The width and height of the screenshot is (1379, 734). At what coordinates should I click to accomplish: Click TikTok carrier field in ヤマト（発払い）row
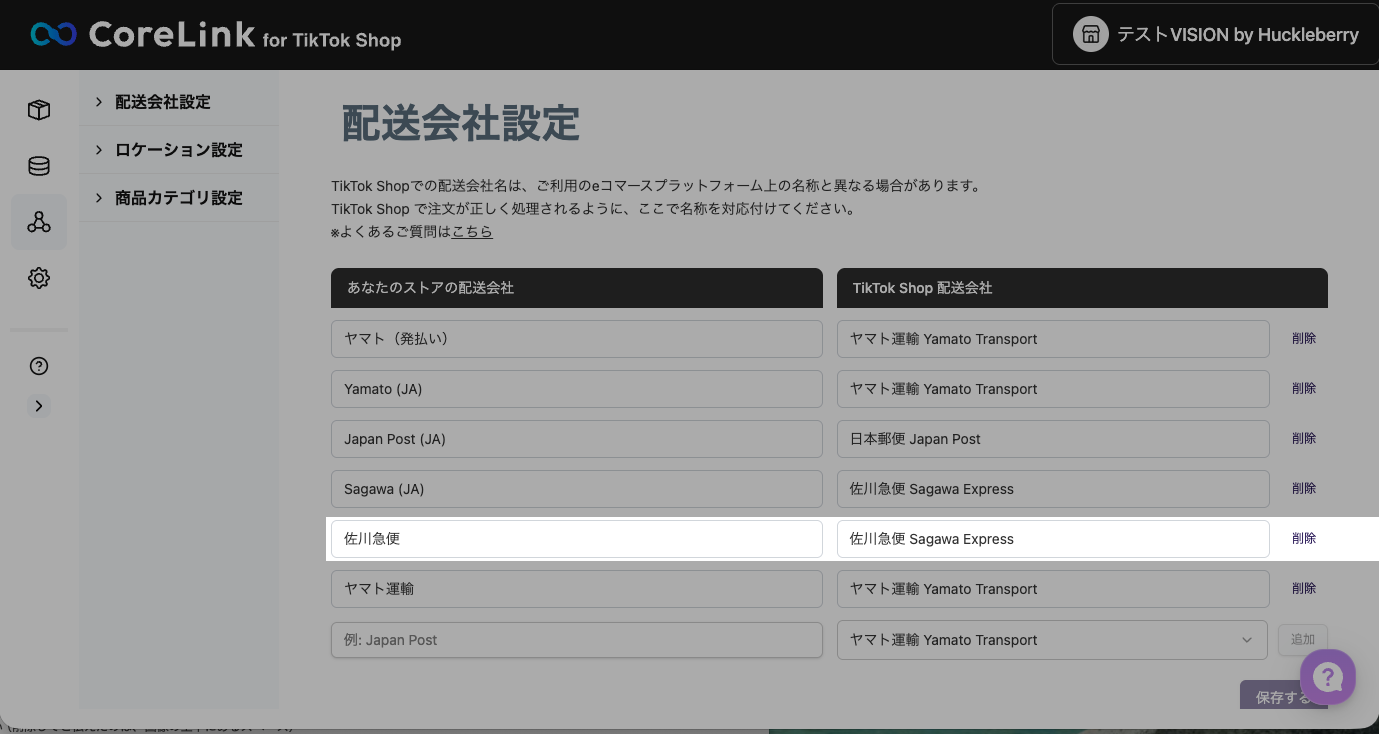1053,339
